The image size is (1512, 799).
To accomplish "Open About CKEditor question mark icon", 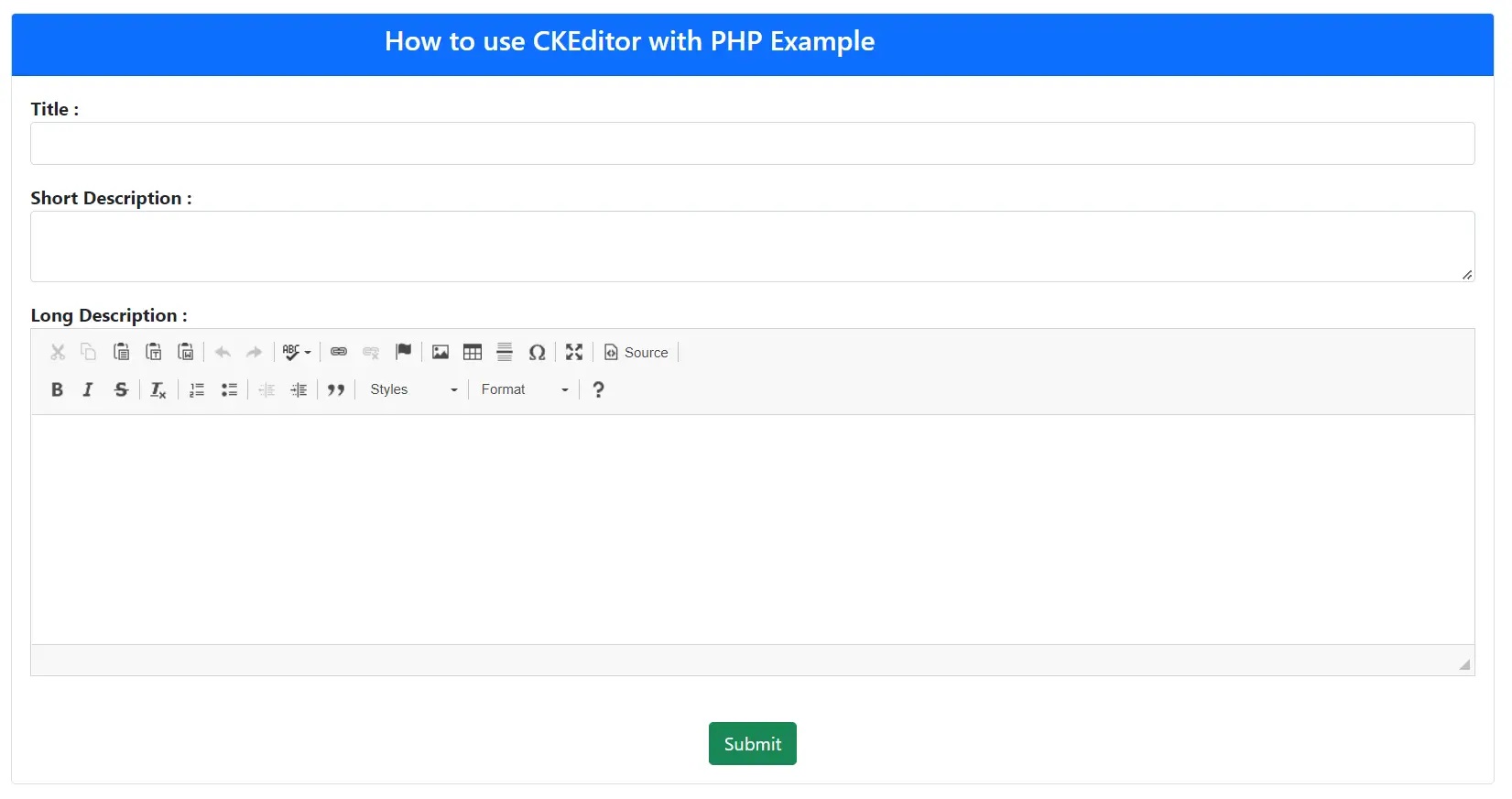I will tap(598, 389).
